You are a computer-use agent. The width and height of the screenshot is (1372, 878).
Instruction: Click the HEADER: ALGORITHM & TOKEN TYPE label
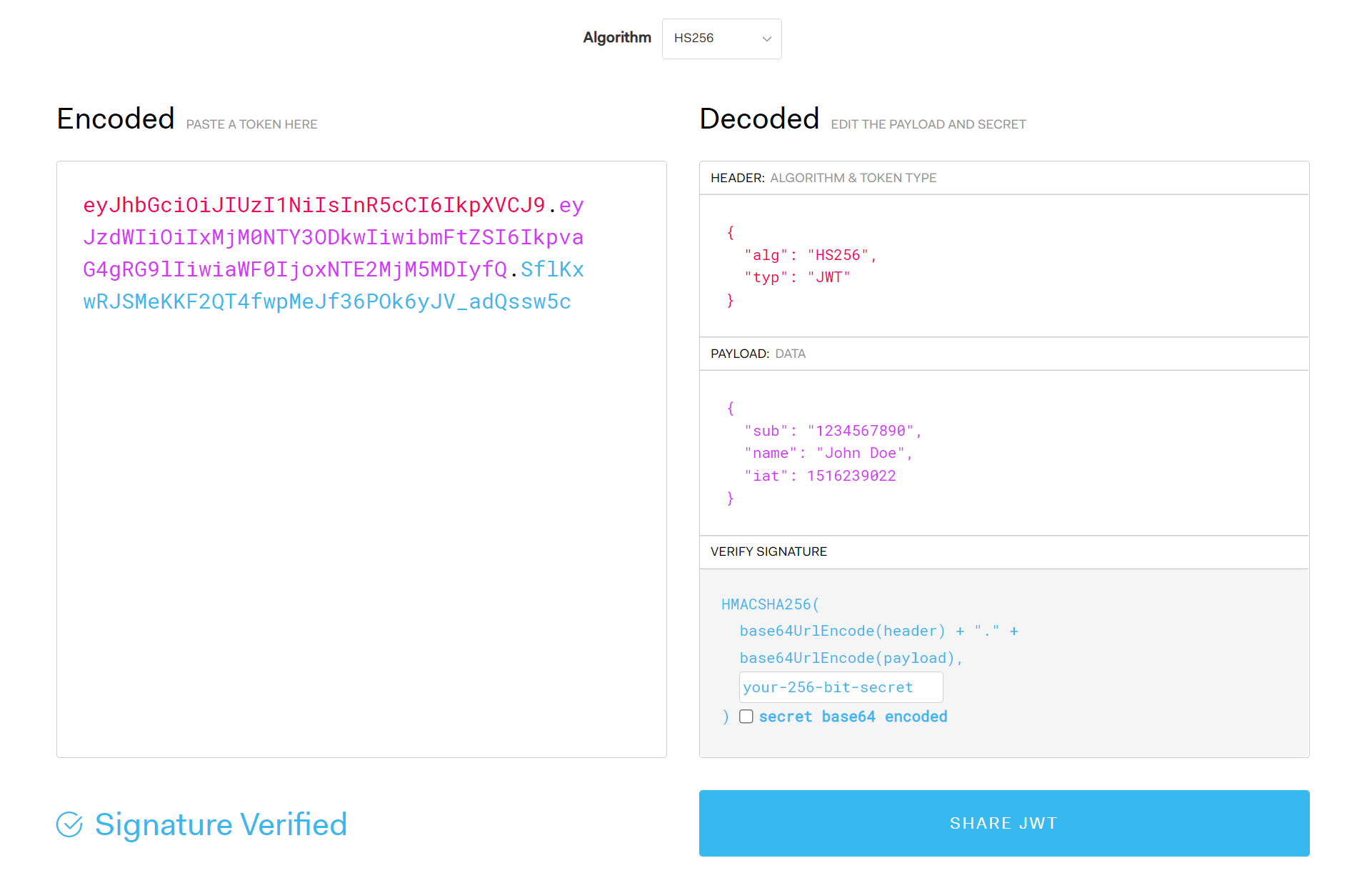pos(823,178)
